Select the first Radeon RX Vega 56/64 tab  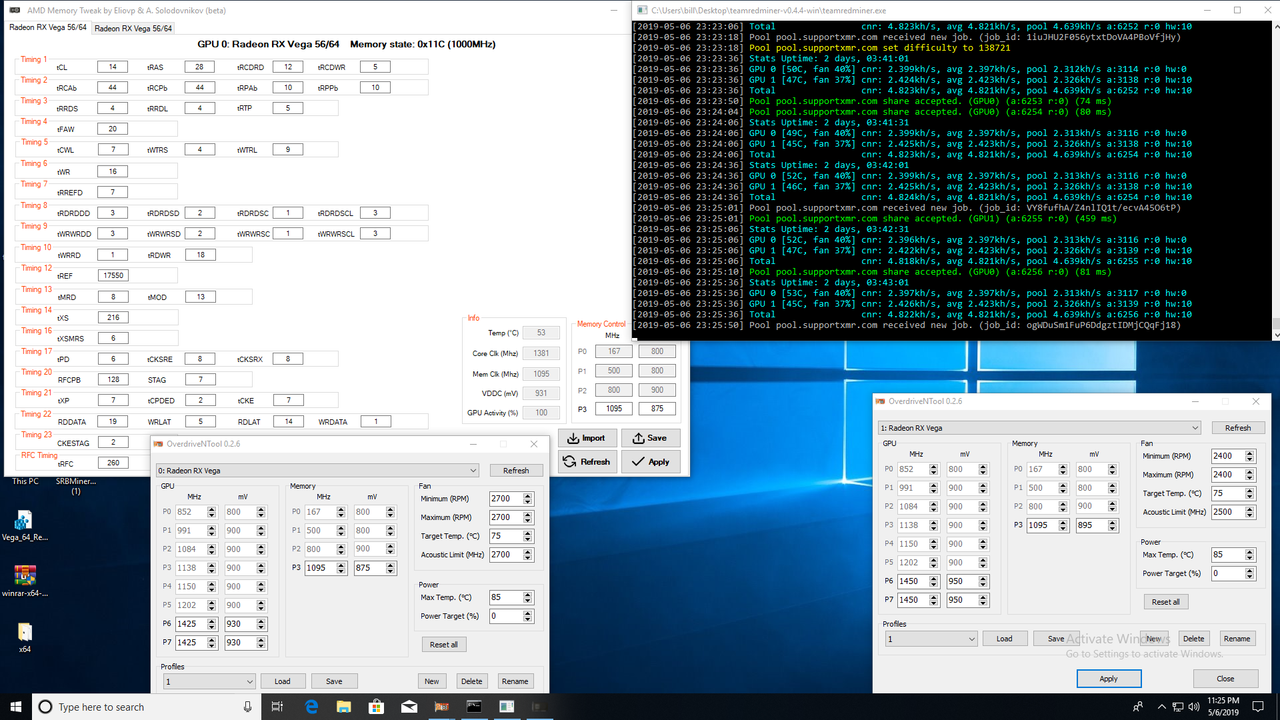coord(47,28)
